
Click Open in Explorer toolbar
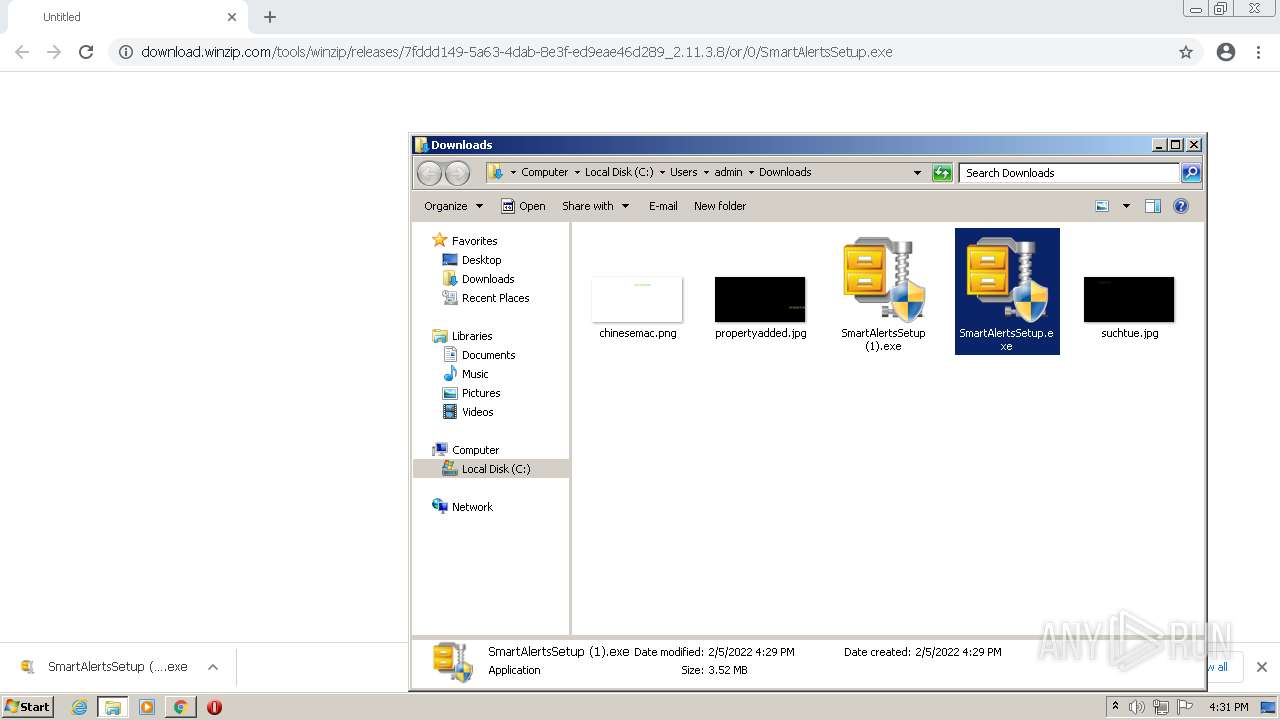(x=523, y=206)
